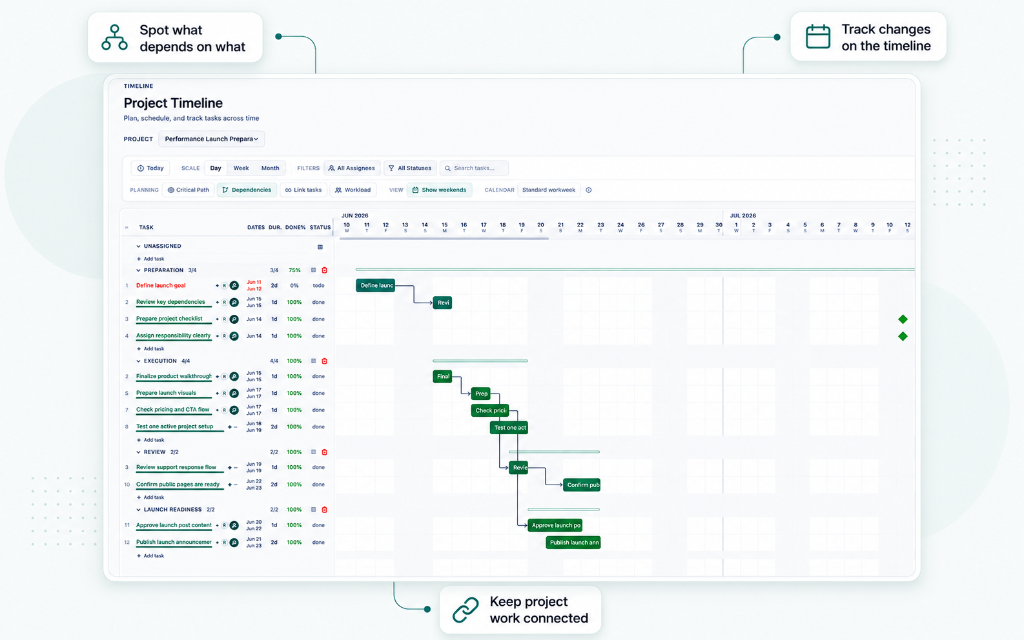Open the calendar settings icon beside Standard workweek

coord(588,190)
